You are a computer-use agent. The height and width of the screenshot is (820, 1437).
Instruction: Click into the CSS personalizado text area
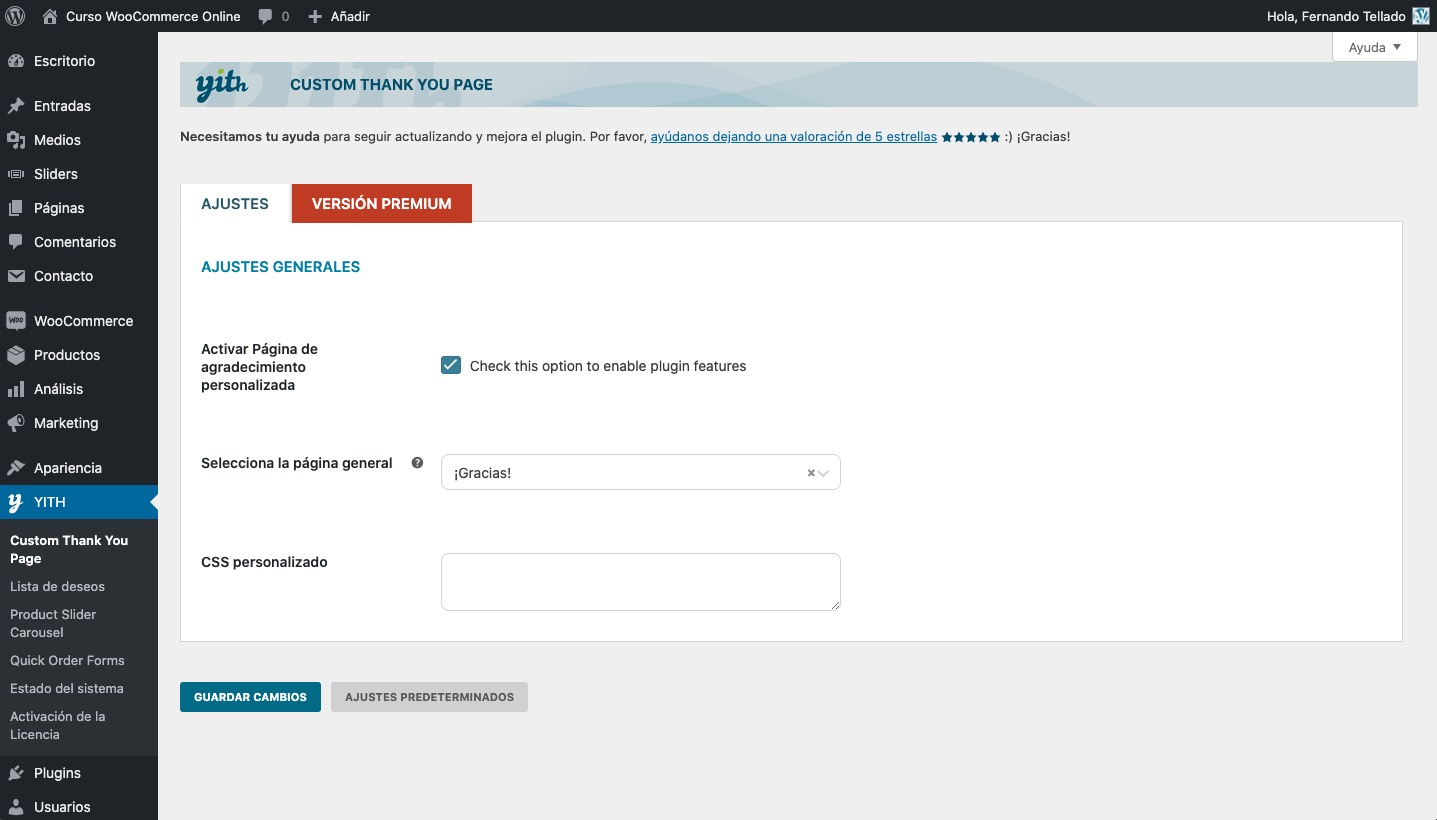(640, 581)
